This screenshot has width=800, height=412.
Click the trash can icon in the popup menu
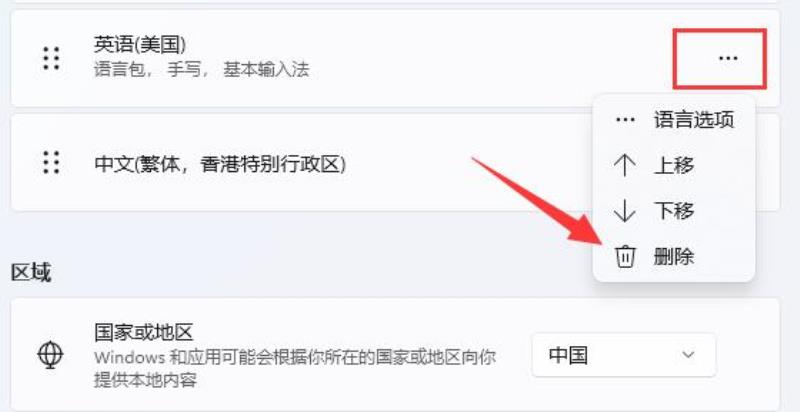coord(624,256)
